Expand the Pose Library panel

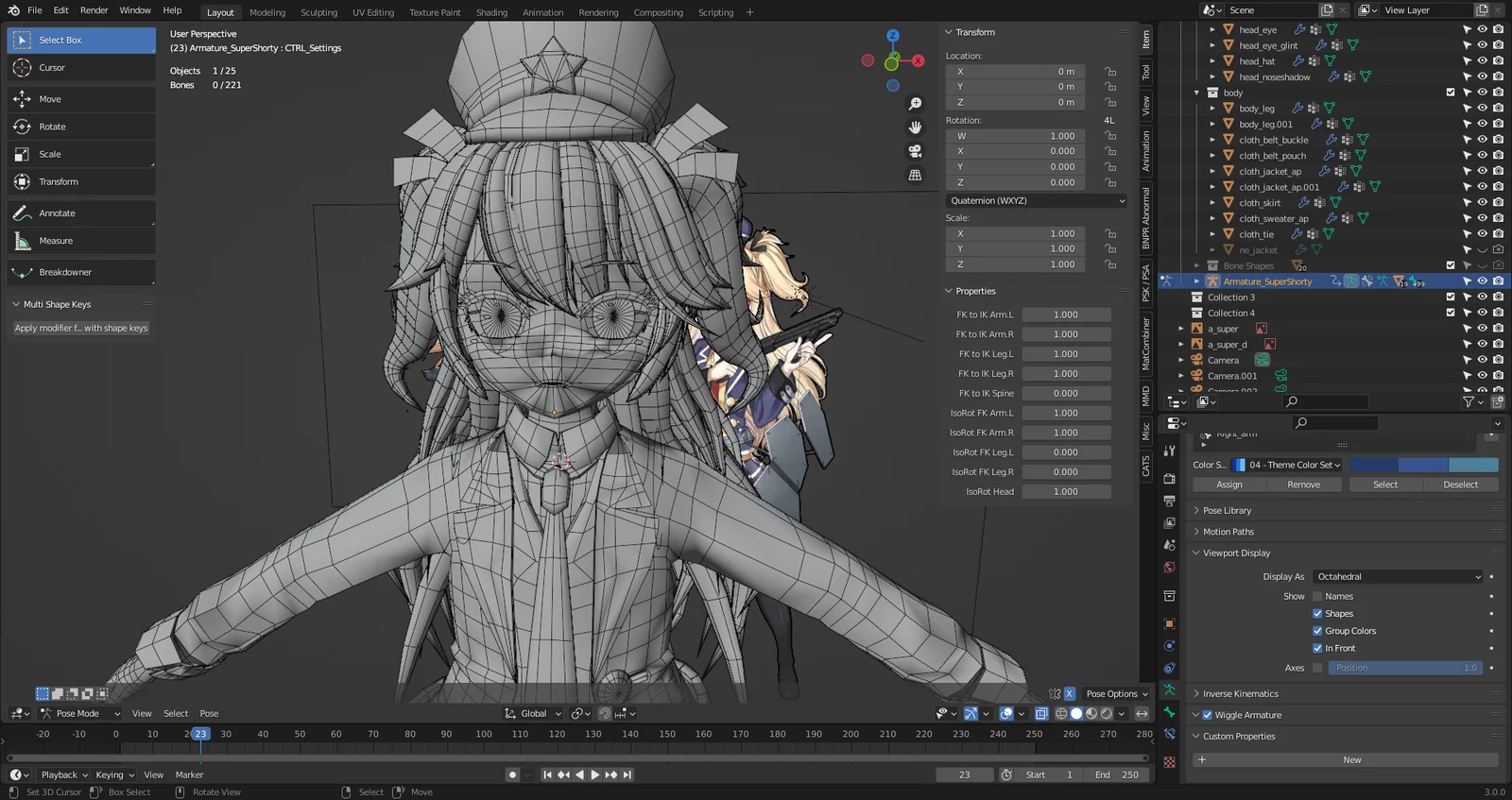tap(1227, 510)
